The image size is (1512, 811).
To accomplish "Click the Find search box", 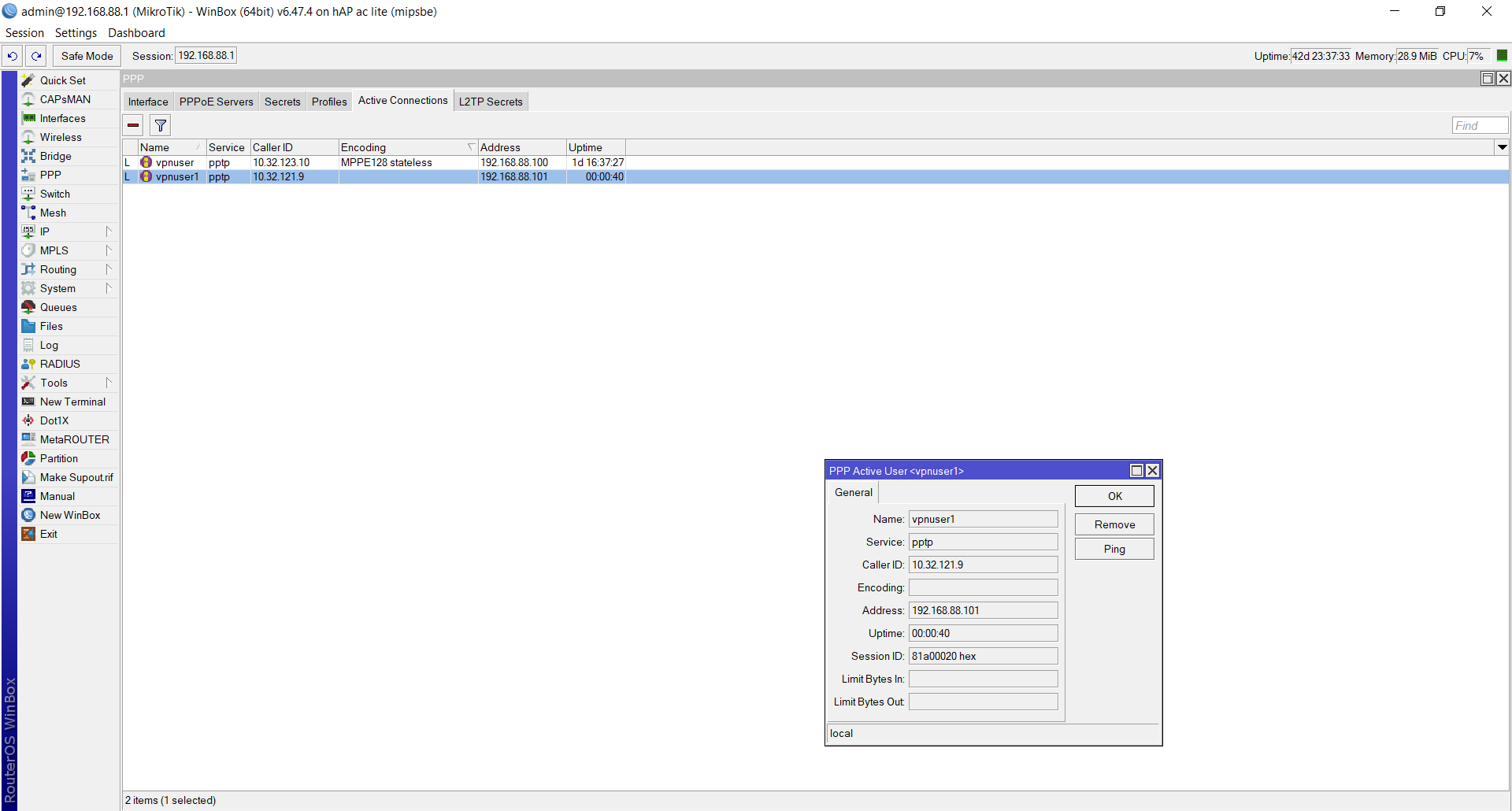I will (1480, 125).
